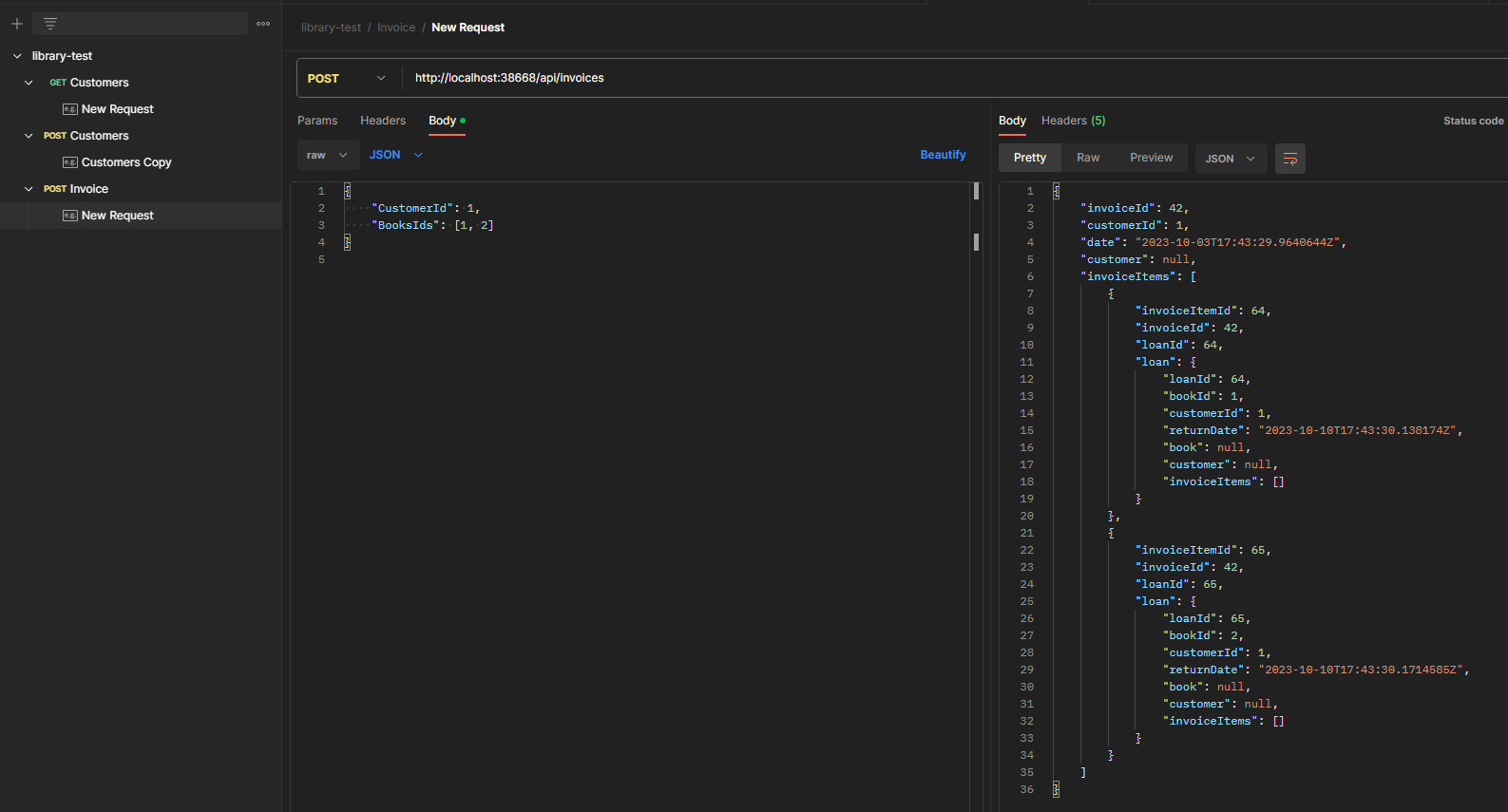Open the response Headers (5) tab
This screenshot has width=1508, height=812.
(1073, 121)
